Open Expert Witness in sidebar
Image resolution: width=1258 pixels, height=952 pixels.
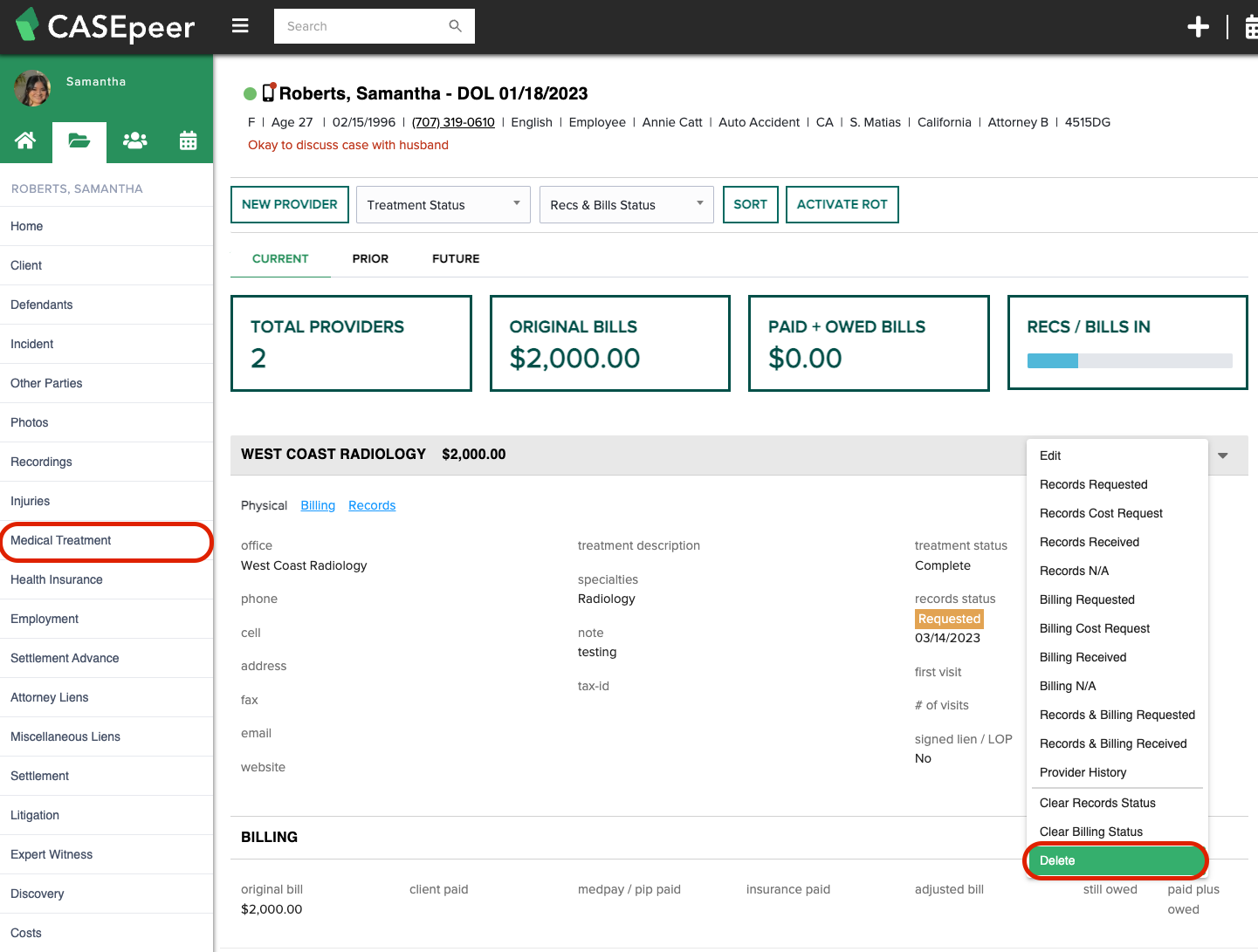click(x=107, y=854)
